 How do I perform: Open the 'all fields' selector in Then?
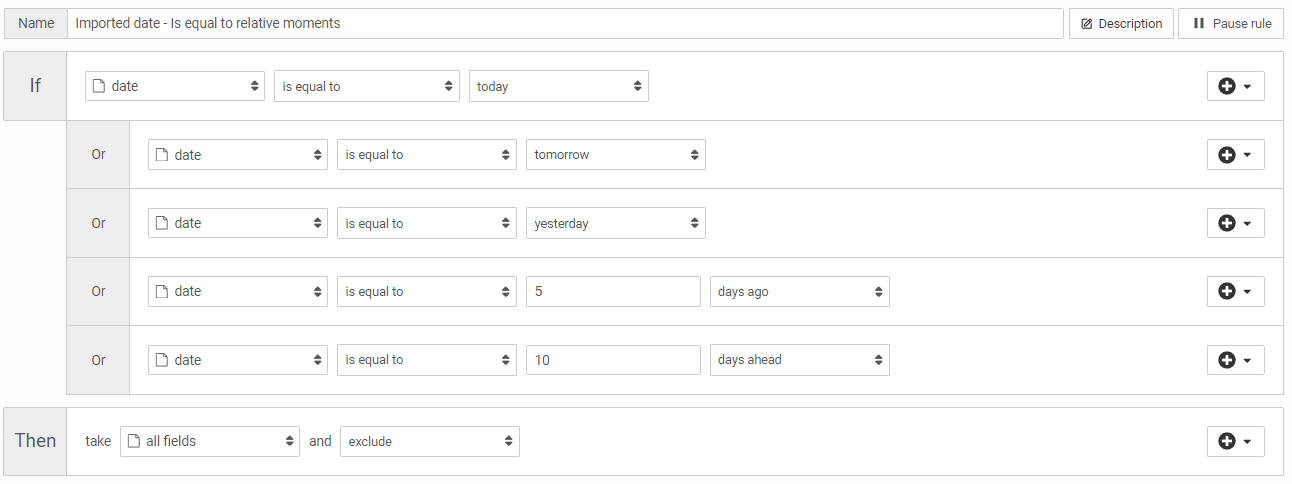(x=209, y=441)
